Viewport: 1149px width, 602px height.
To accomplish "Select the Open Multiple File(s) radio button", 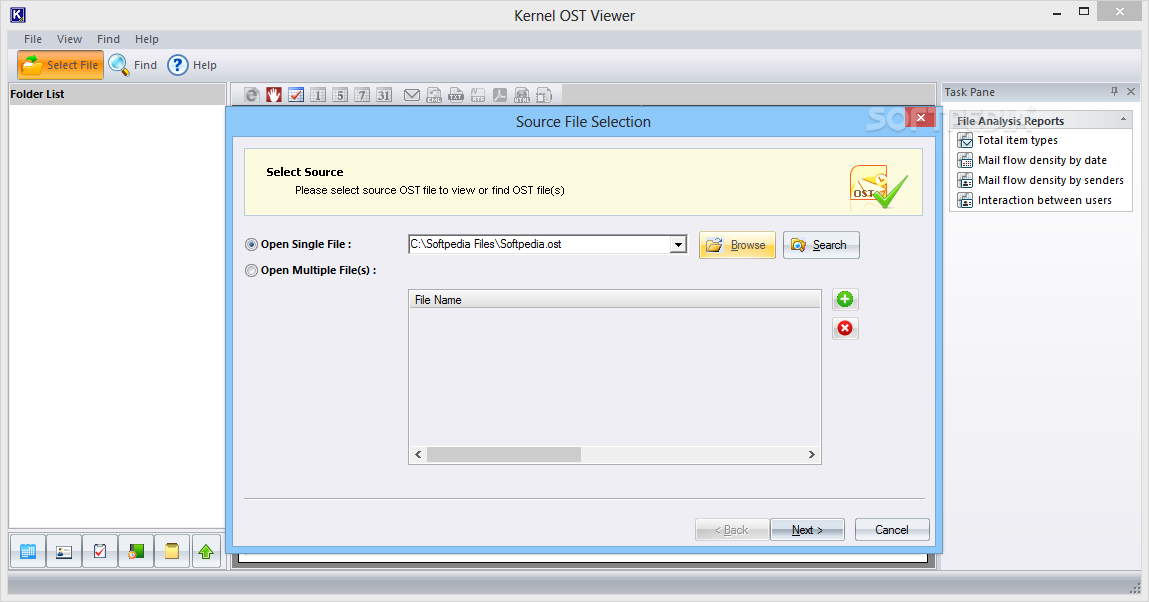I will tap(251, 270).
